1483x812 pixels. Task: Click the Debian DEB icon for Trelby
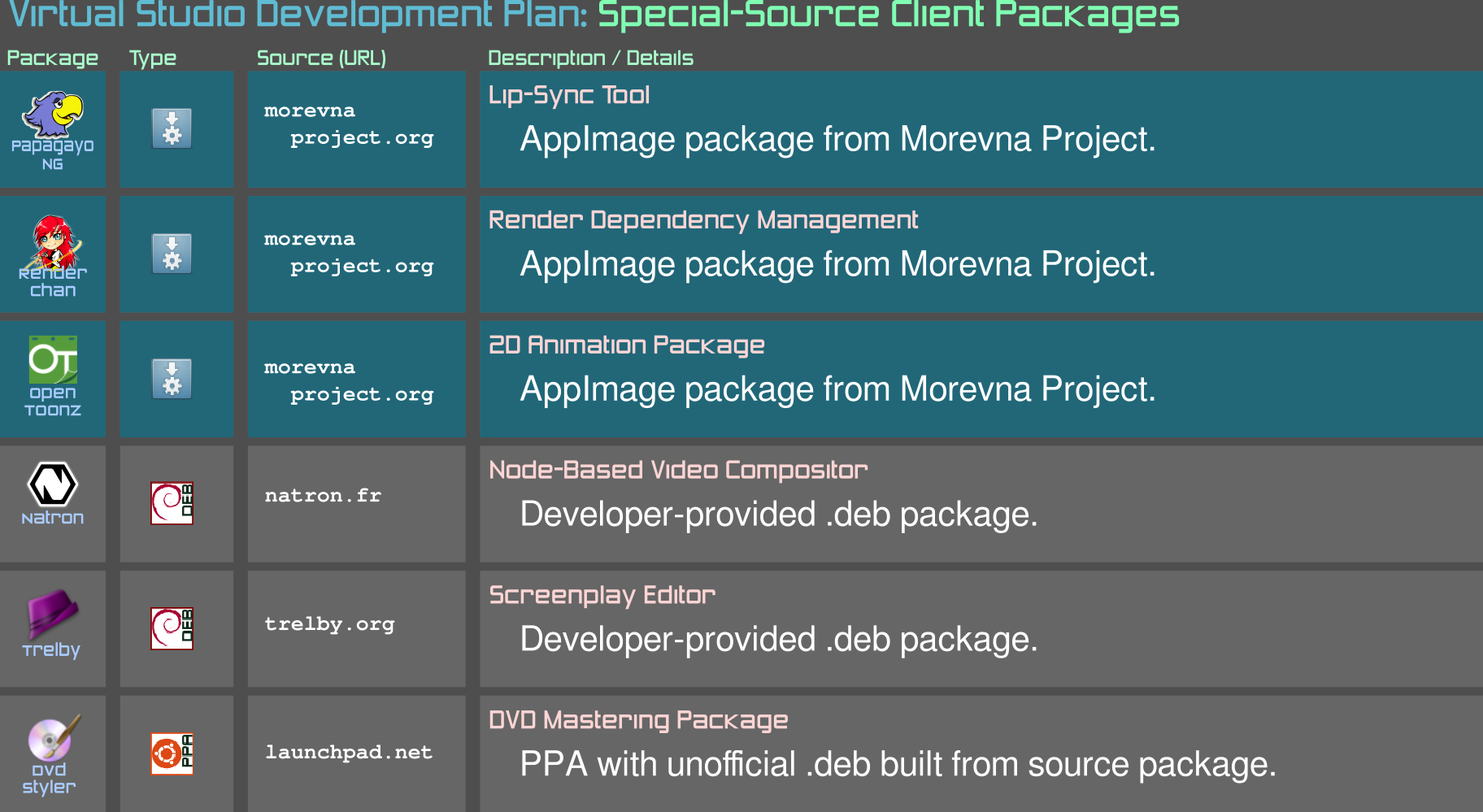point(172,628)
